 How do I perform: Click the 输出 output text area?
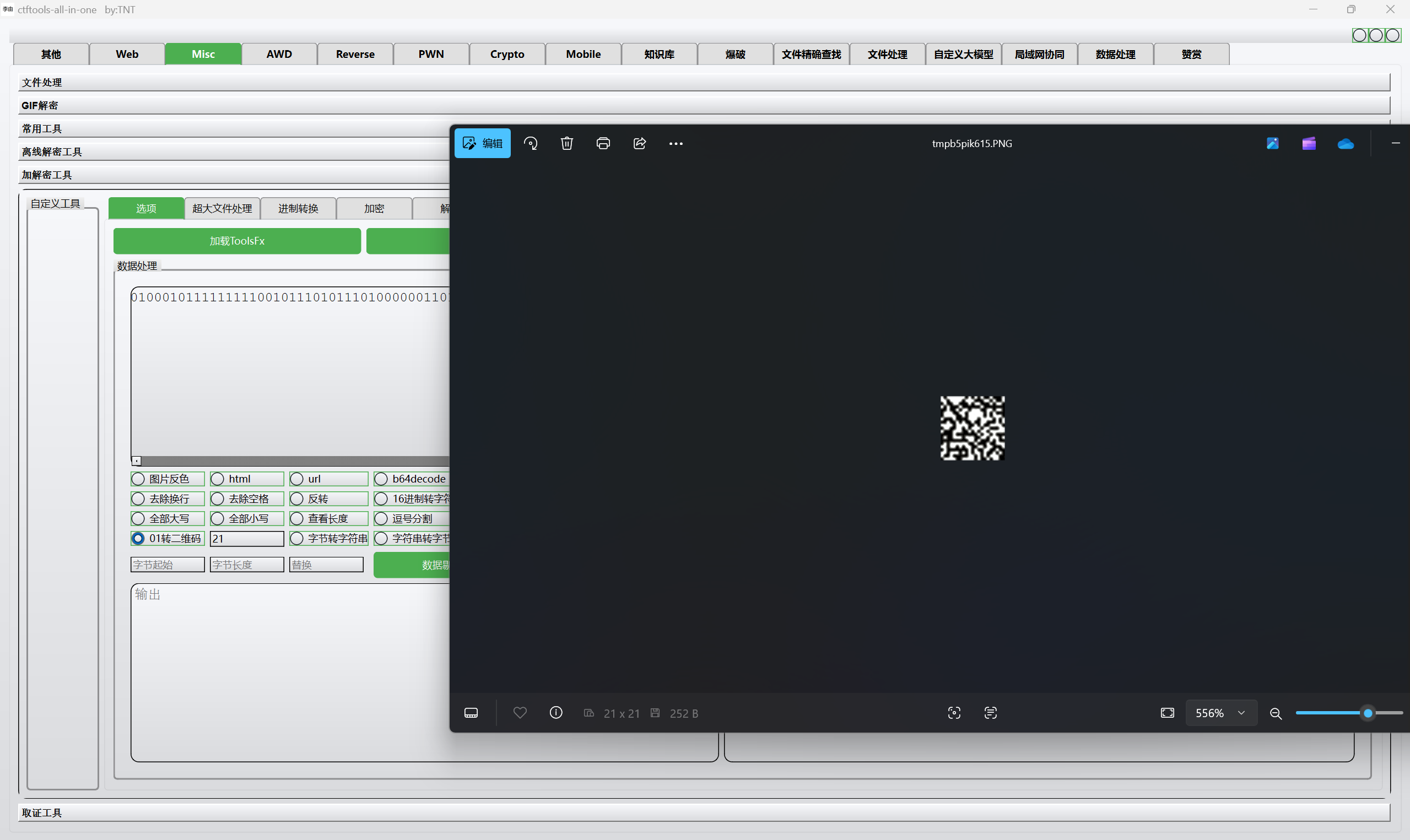point(290,673)
